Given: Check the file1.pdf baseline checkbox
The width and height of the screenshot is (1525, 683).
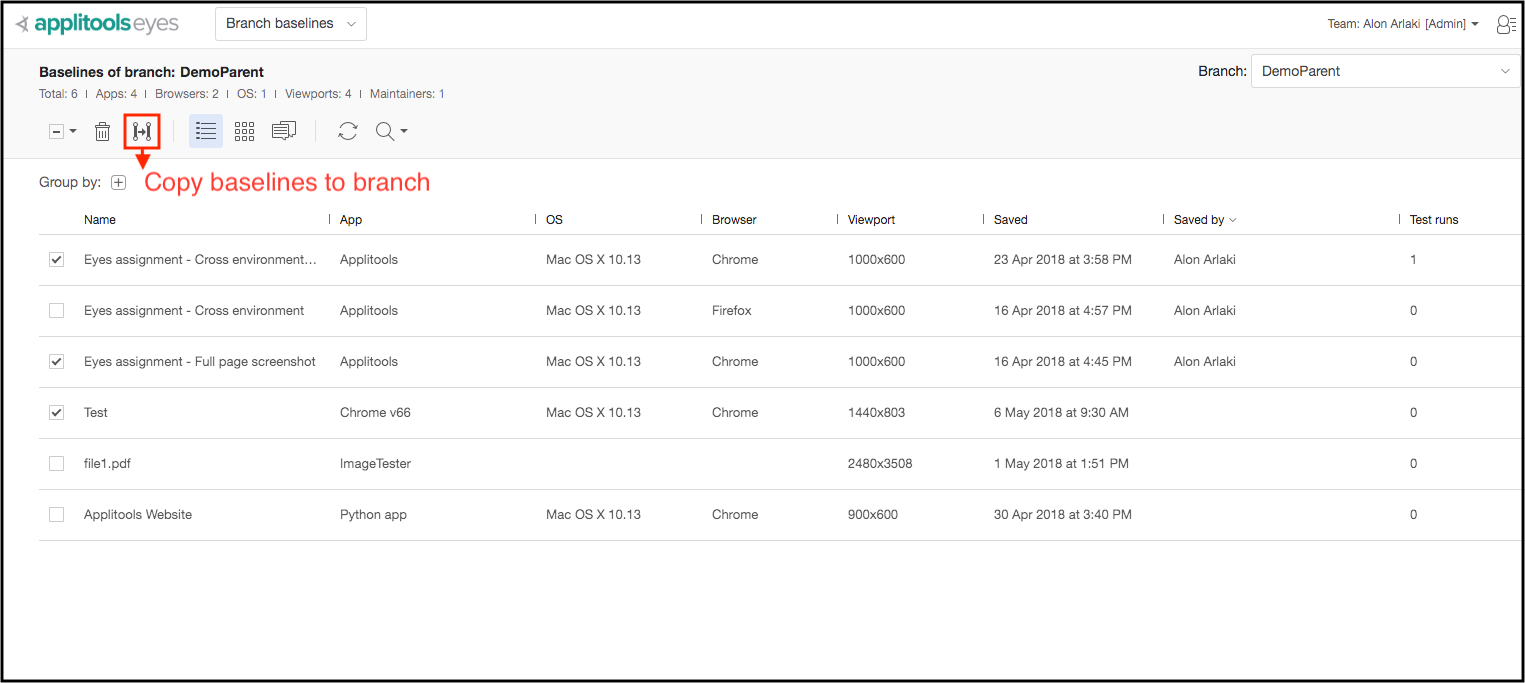Looking at the screenshot, I should click(57, 464).
